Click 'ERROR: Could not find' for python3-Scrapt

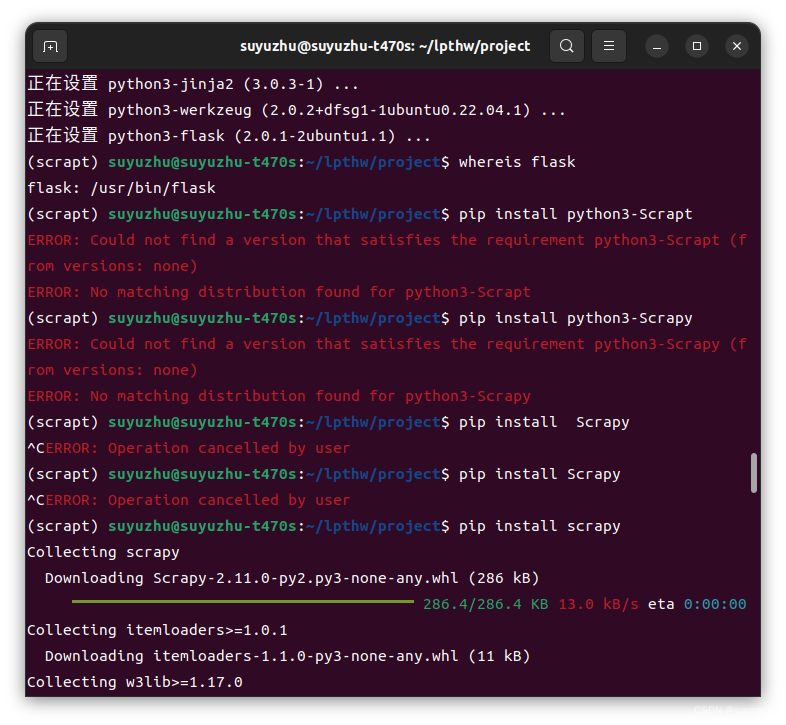click(387, 253)
